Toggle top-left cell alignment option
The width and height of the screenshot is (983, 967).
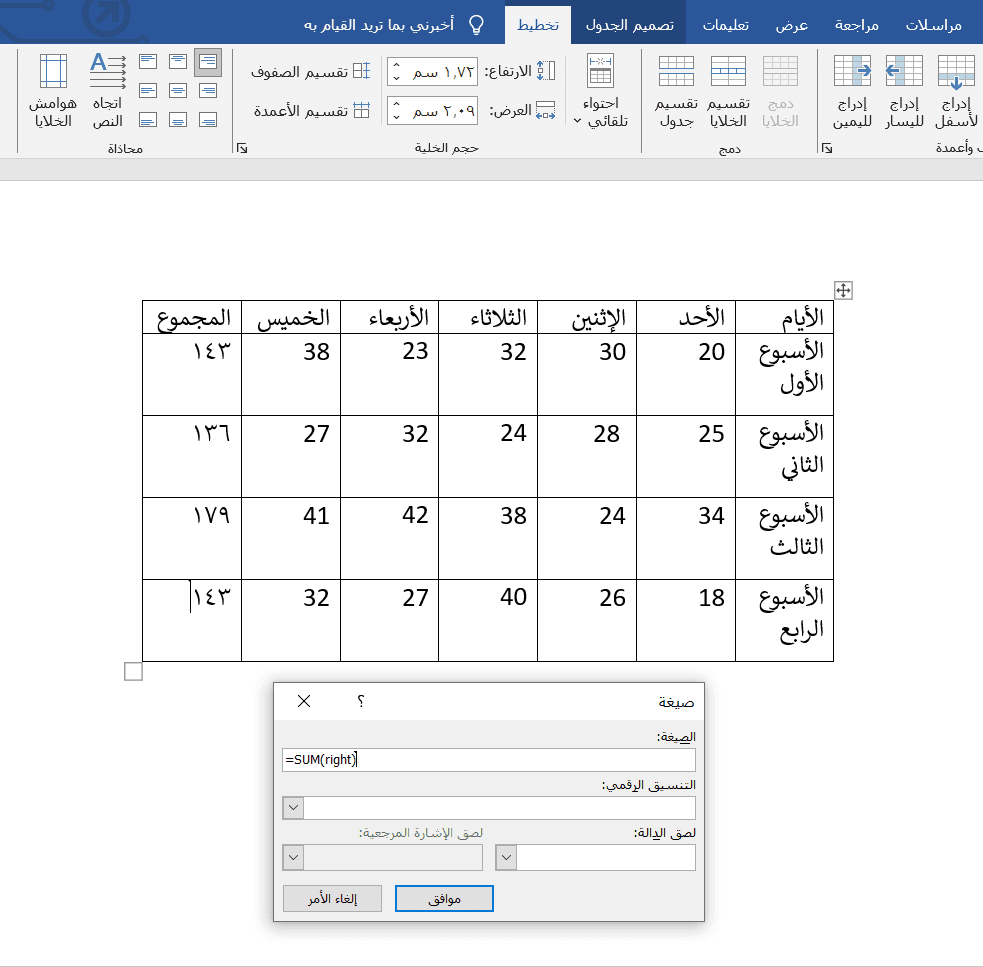click(147, 61)
